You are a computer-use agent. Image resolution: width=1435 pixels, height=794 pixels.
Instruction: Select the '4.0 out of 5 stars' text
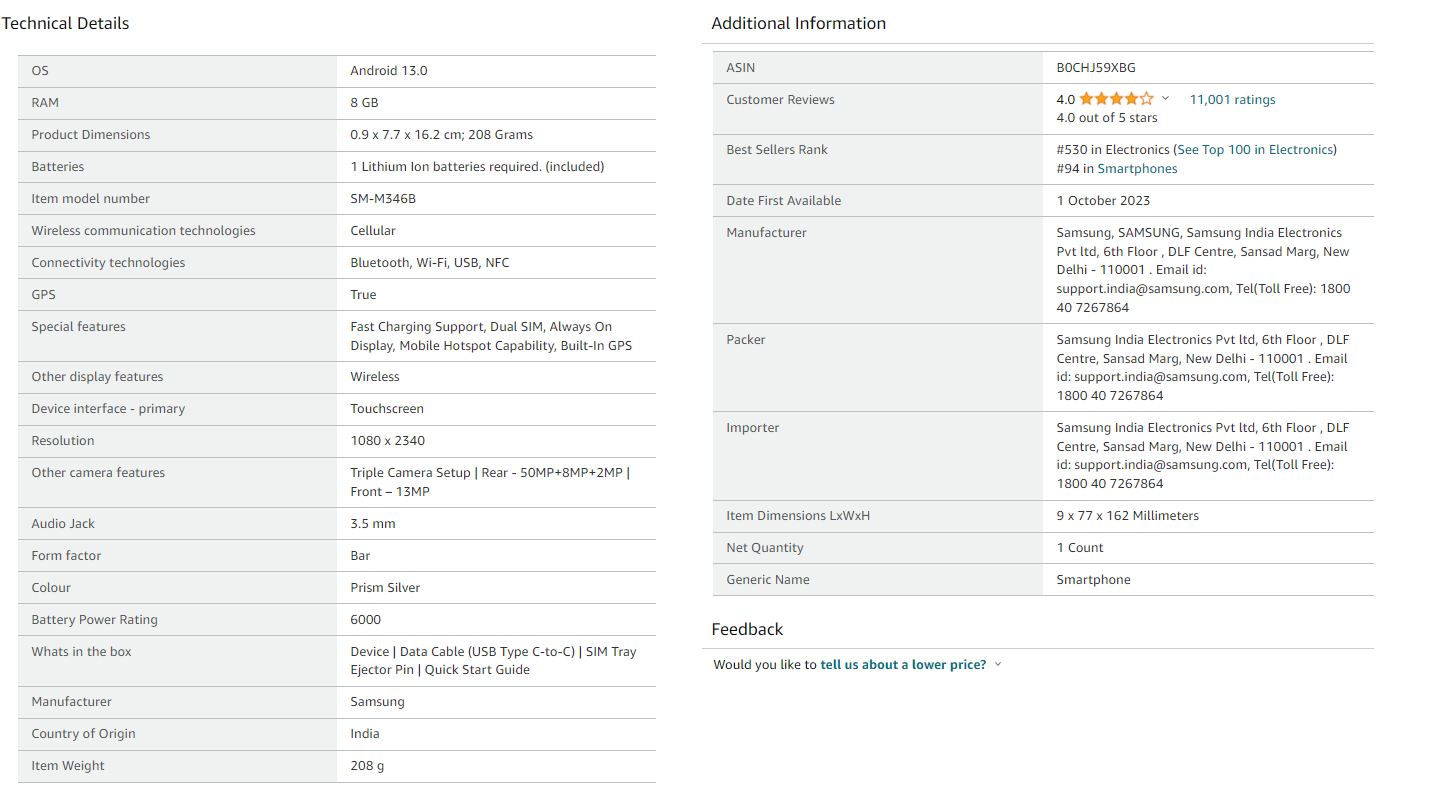pyautogui.click(x=1107, y=118)
